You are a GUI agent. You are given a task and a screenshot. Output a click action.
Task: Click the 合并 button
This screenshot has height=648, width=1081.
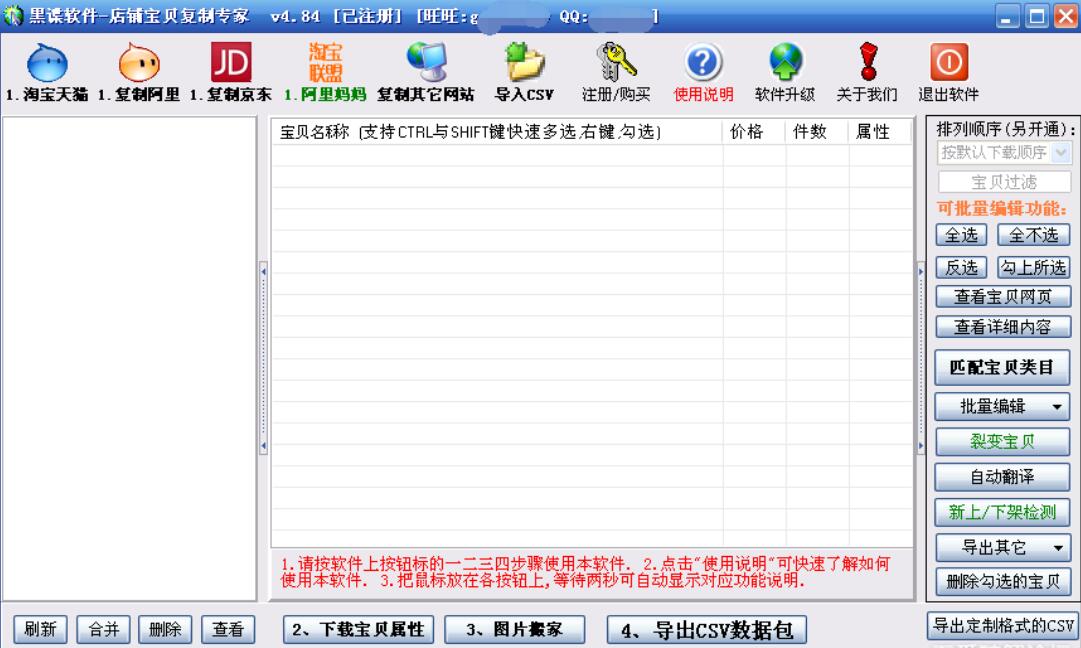tap(103, 629)
